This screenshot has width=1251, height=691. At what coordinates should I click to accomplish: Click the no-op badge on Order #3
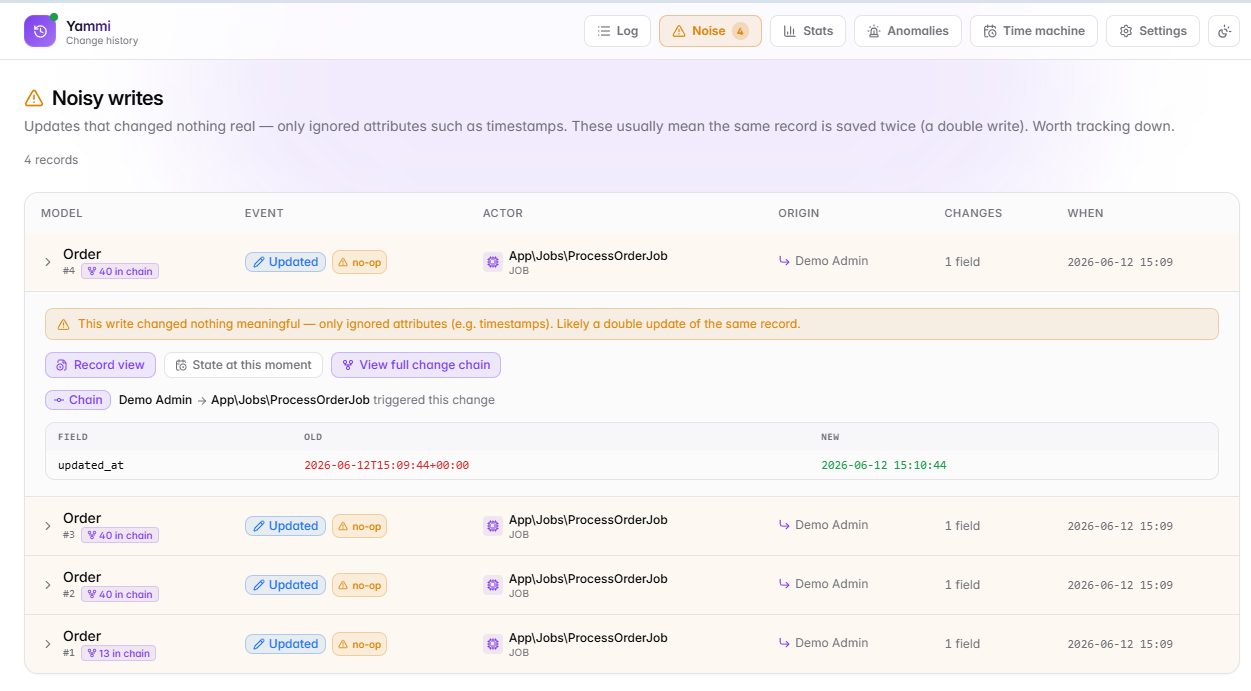pyautogui.click(x=359, y=526)
